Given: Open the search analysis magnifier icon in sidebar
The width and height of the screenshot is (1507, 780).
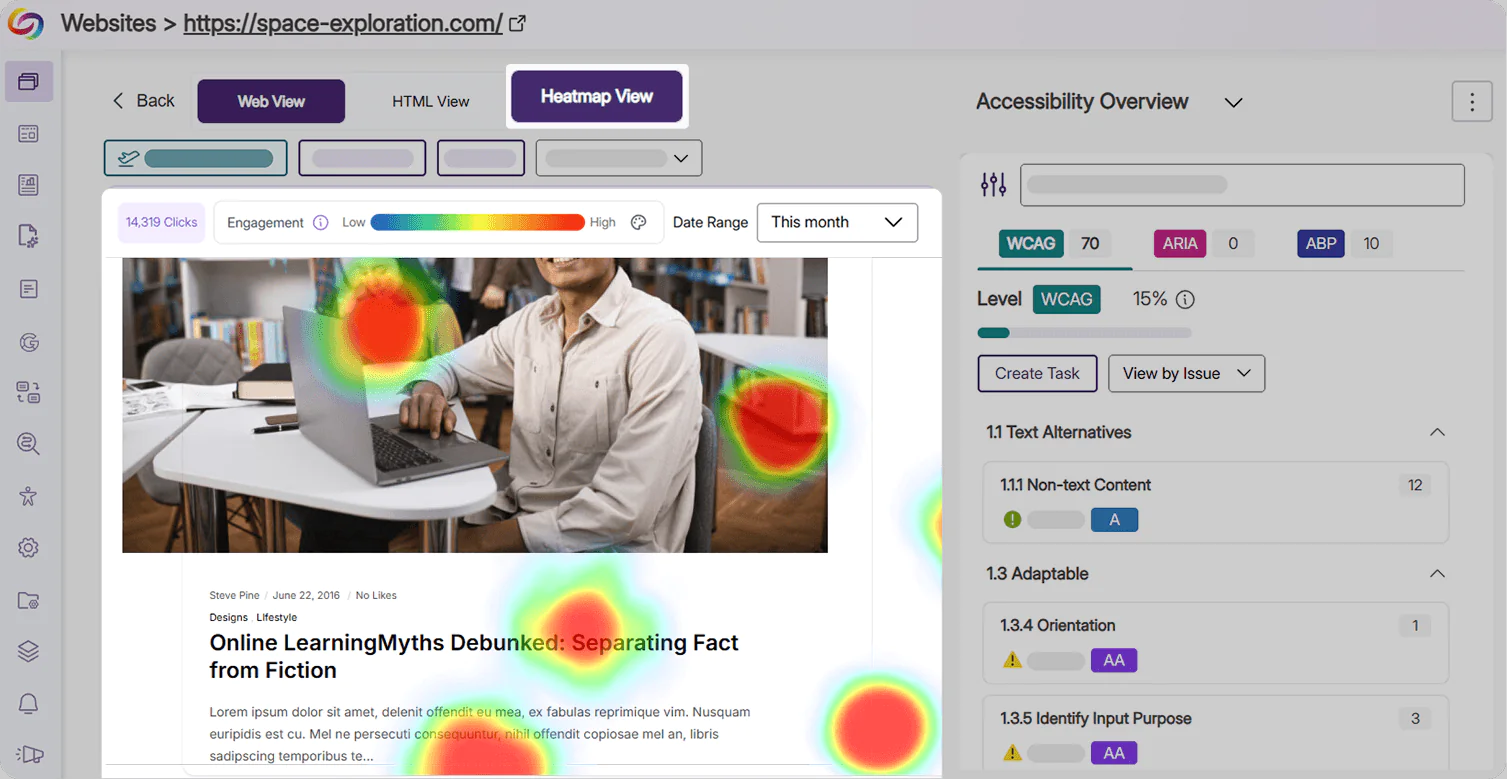Looking at the screenshot, I should click(29, 443).
